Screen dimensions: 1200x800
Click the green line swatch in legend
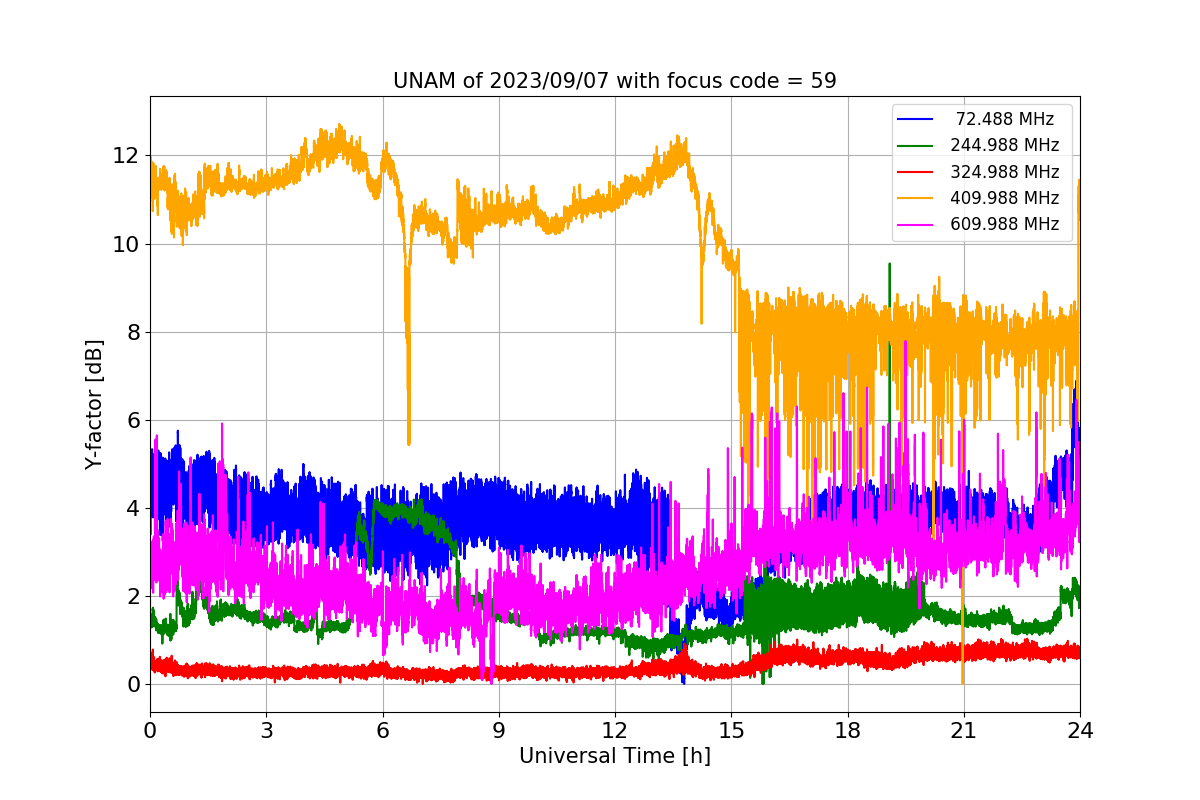pyautogui.click(x=915, y=145)
